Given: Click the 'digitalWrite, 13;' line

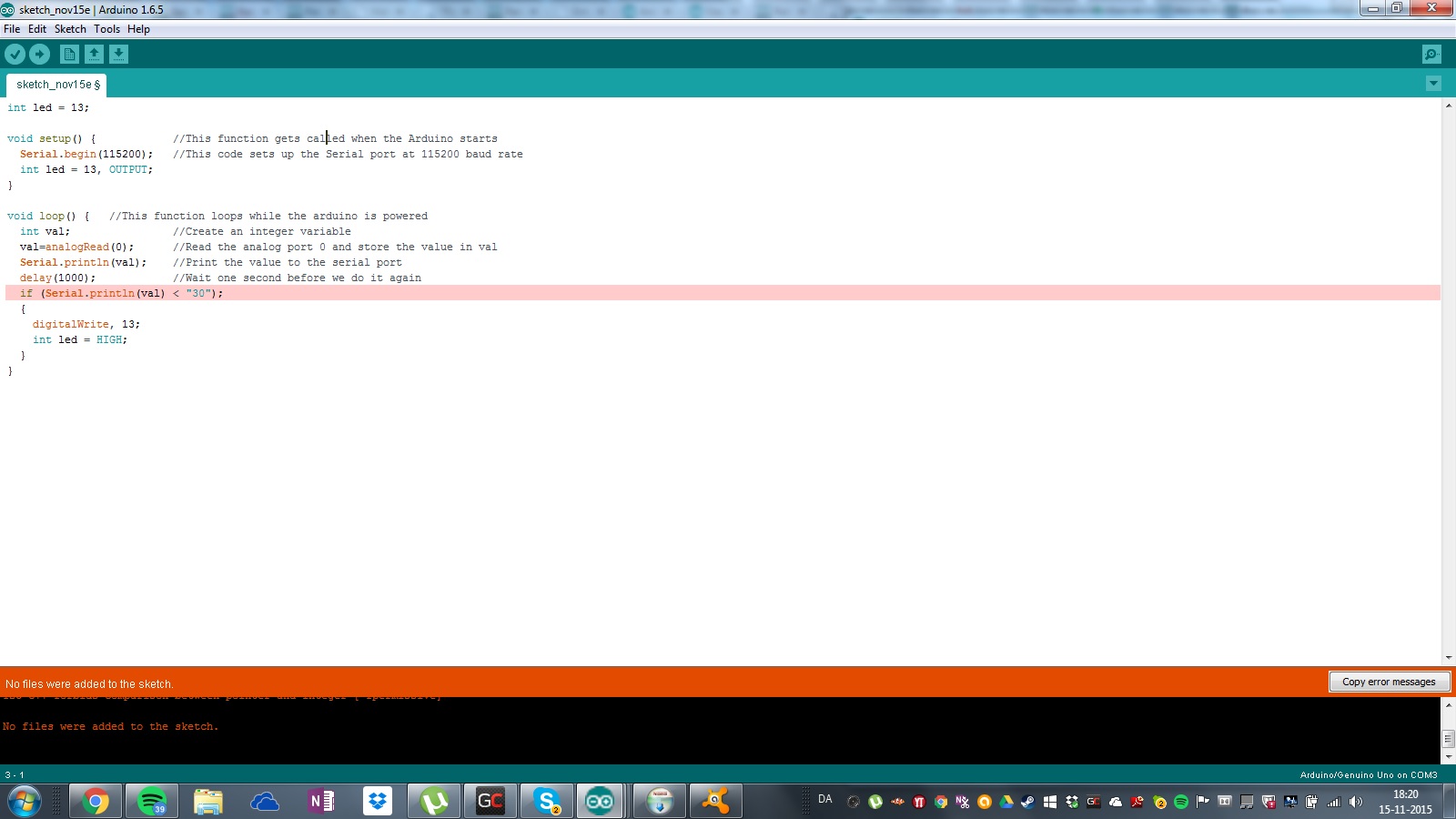Looking at the screenshot, I should [86, 324].
